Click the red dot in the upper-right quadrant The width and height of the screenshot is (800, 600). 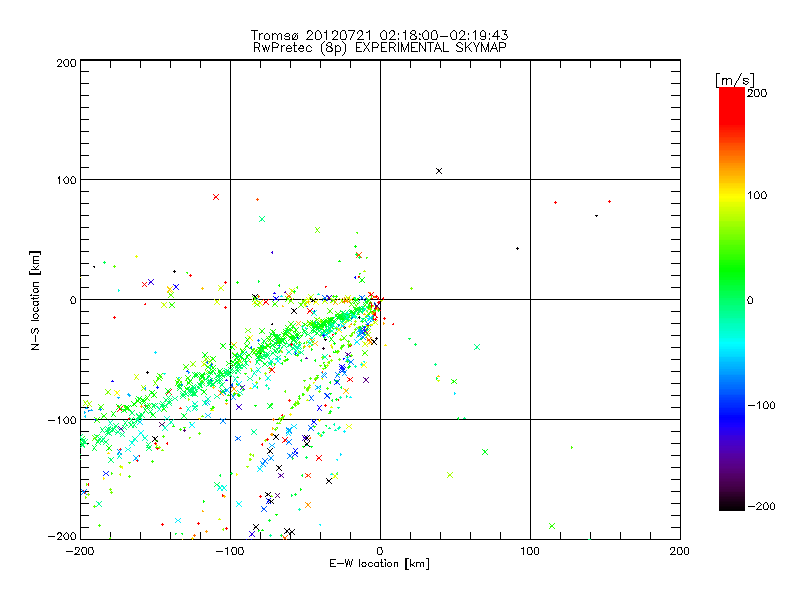[555, 203]
